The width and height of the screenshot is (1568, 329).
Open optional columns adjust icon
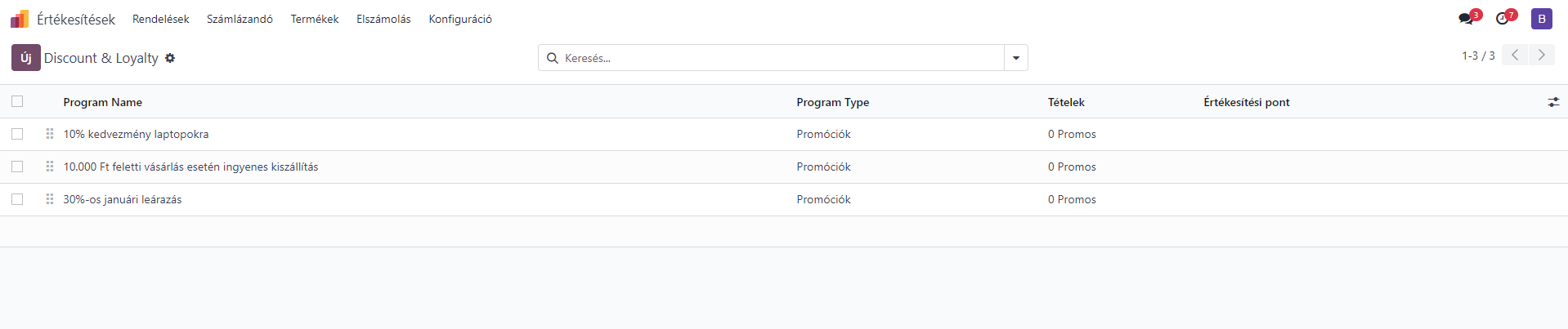tap(1553, 102)
